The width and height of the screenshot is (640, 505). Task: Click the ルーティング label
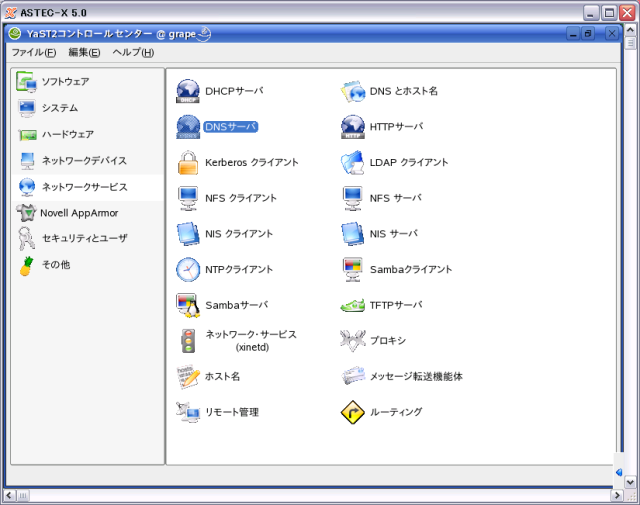click(396, 412)
